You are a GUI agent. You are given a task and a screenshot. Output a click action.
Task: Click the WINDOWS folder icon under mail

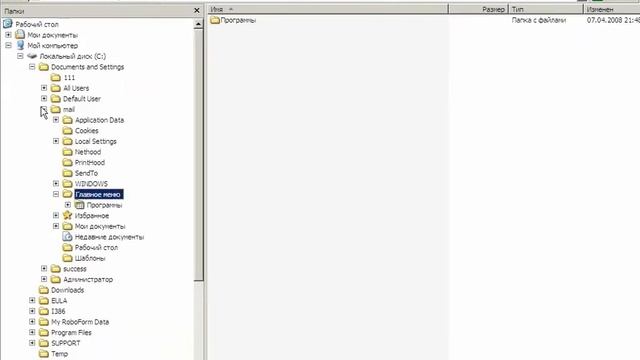68,184
